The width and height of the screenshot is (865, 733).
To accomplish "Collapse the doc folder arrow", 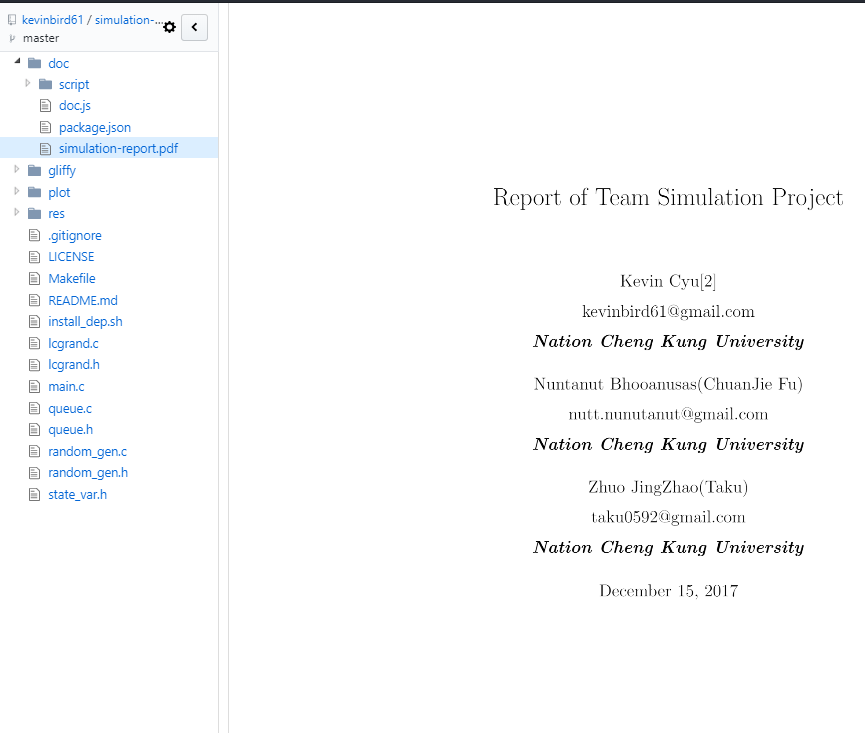I will point(17,61).
